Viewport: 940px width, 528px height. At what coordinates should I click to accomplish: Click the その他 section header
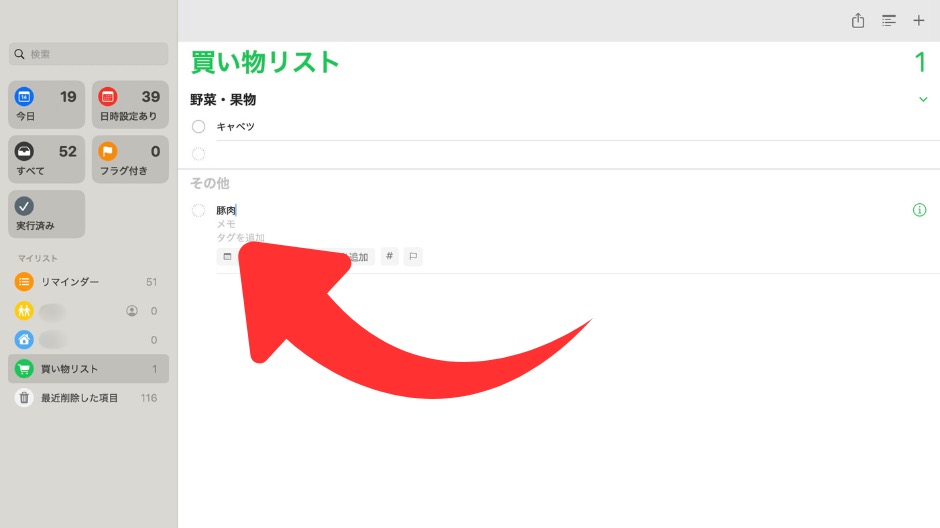210,183
